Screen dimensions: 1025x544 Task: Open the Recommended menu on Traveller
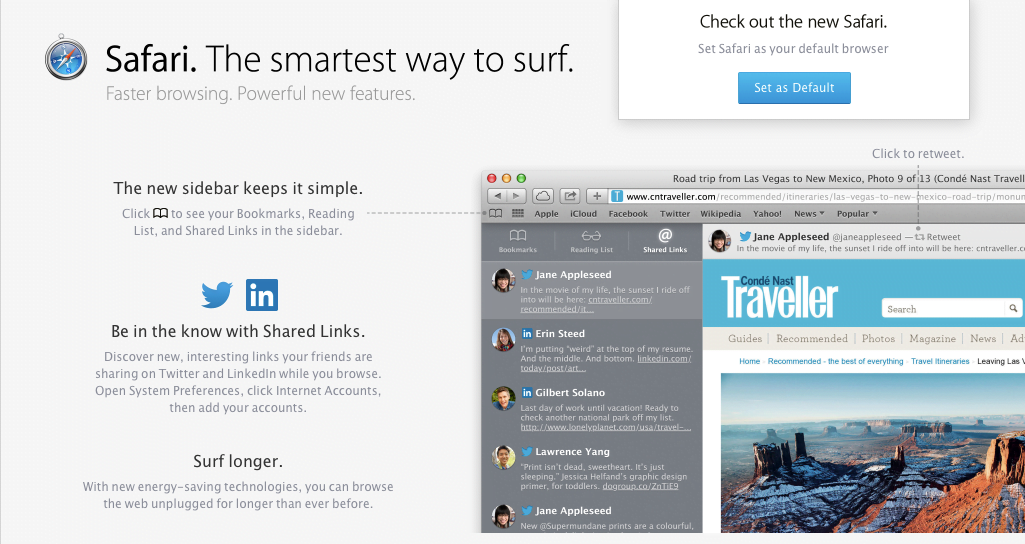click(x=812, y=338)
